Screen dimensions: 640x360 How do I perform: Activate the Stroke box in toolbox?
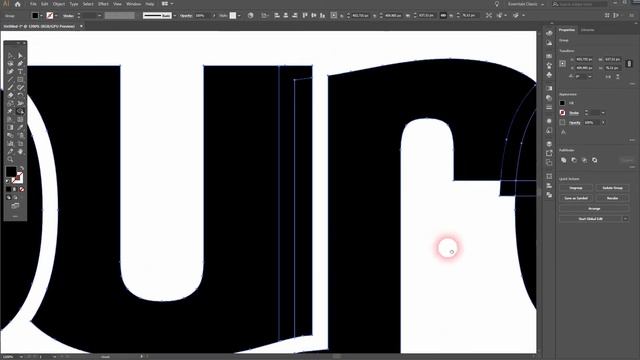coord(18,178)
